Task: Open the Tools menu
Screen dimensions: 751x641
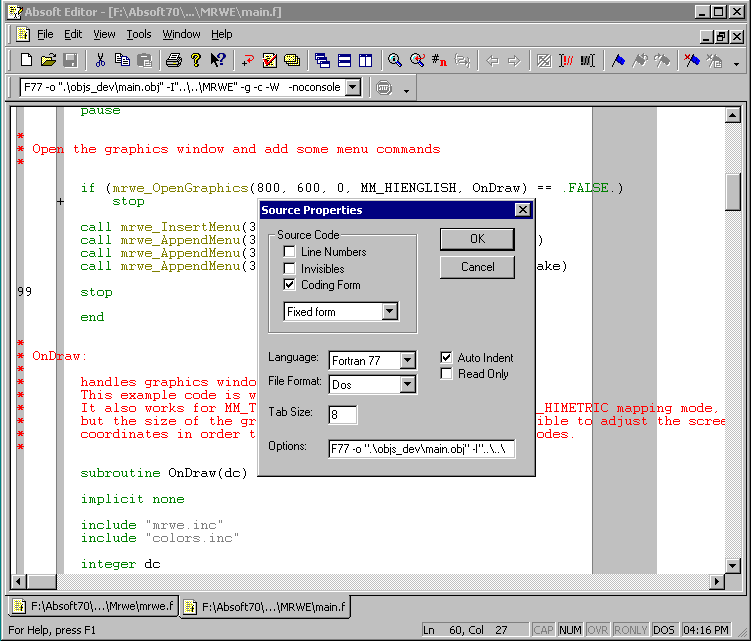Action: pyautogui.click(x=138, y=34)
